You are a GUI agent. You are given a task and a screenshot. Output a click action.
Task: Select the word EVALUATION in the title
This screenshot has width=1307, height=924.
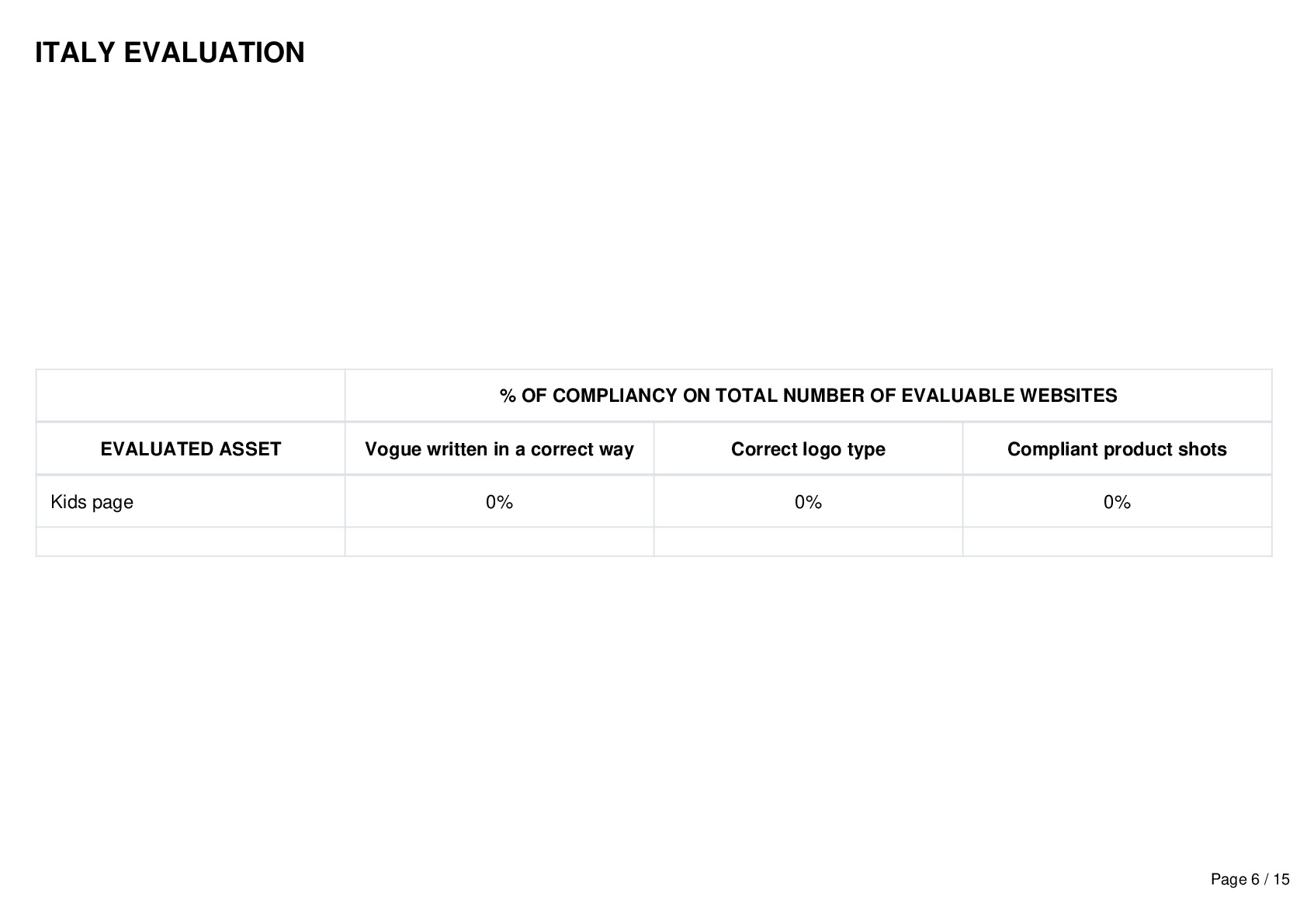click(x=214, y=53)
